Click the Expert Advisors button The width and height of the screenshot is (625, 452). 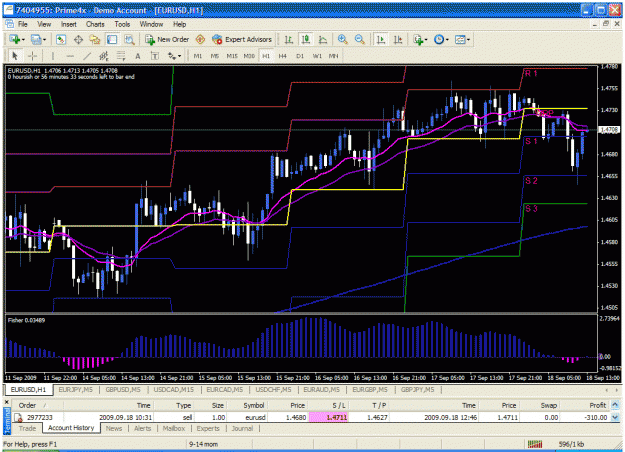[x=242, y=39]
